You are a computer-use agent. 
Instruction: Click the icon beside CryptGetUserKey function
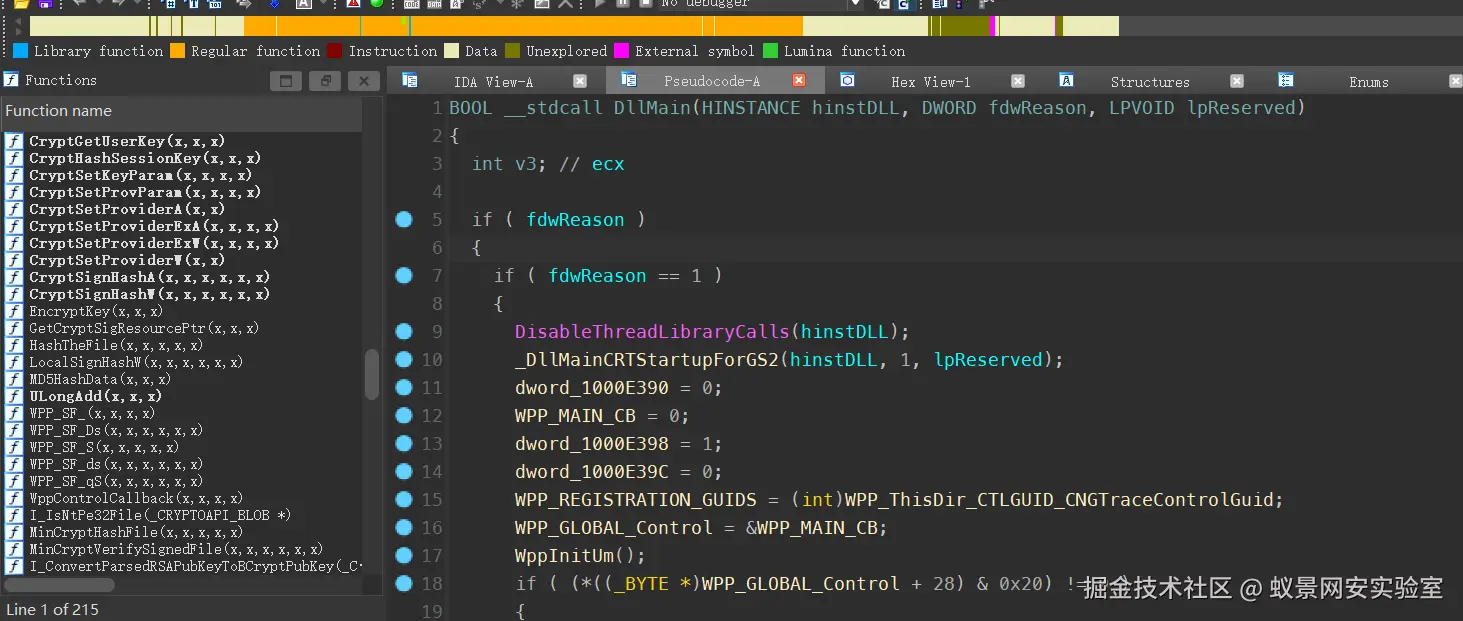14,142
